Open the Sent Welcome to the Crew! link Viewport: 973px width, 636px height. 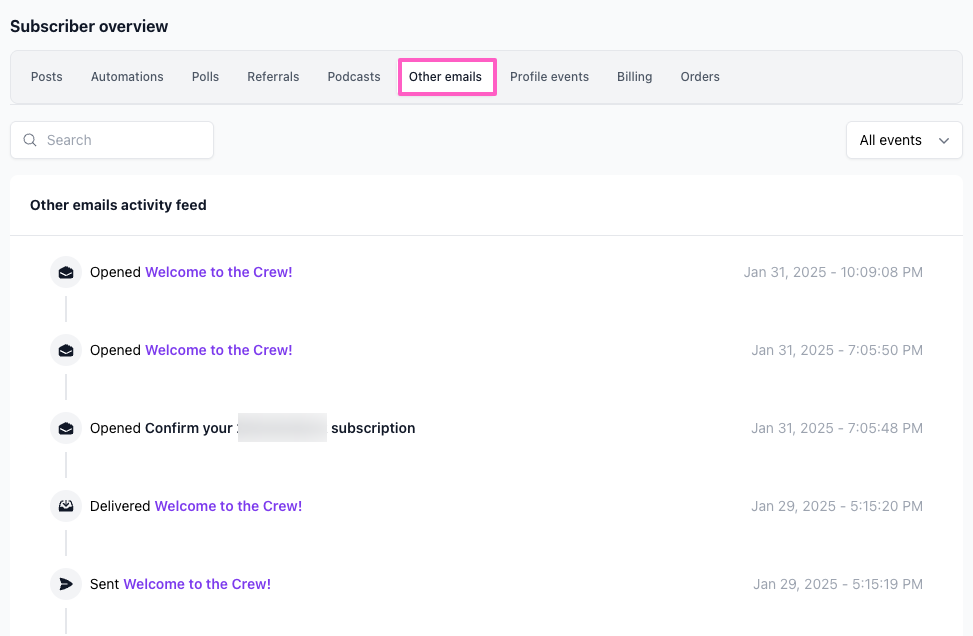(x=197, y=584)
